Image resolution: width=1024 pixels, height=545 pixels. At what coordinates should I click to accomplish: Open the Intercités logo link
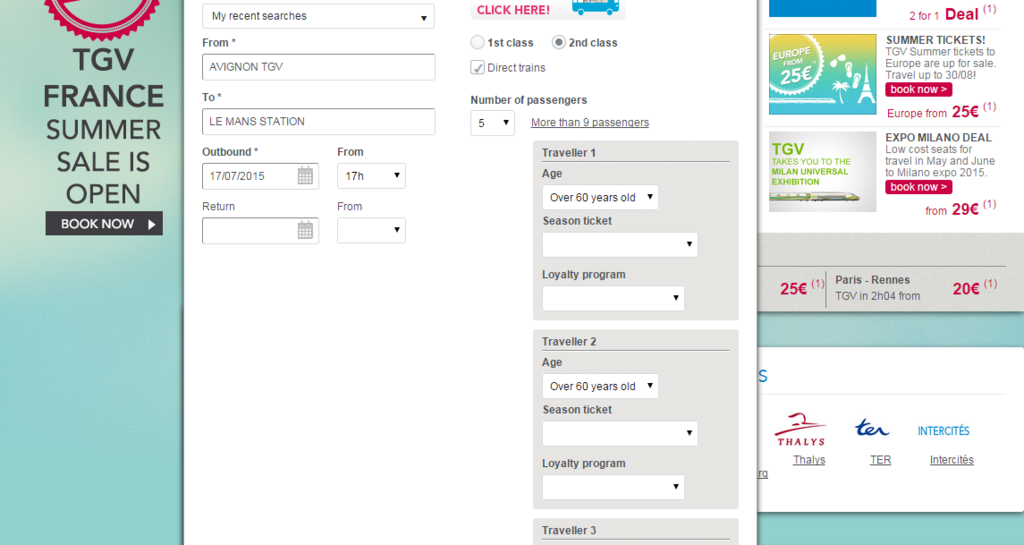tap(943, 431)
